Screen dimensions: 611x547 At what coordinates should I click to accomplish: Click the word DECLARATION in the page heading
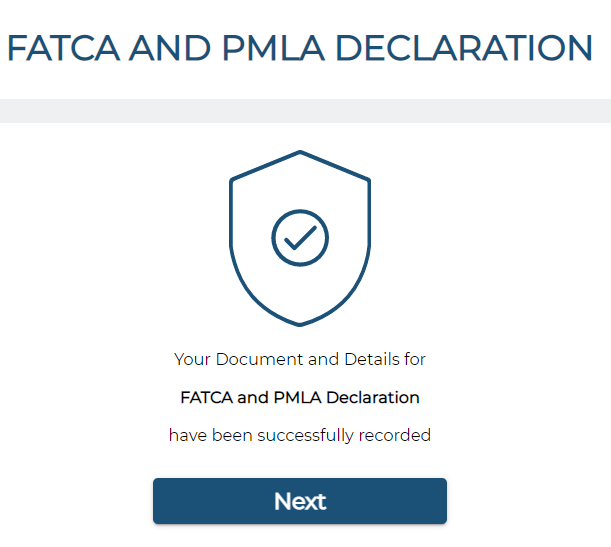pos(464,48)
